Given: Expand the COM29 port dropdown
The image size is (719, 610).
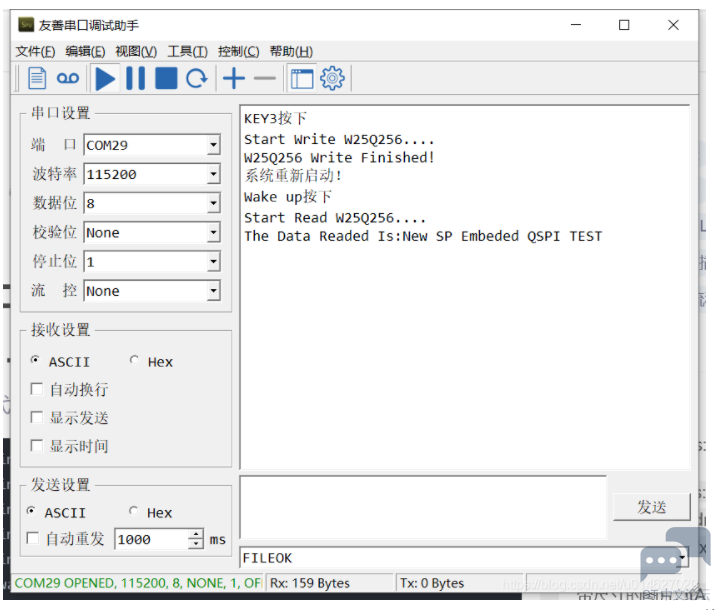Looking at the screenshot, I should 212,146.
